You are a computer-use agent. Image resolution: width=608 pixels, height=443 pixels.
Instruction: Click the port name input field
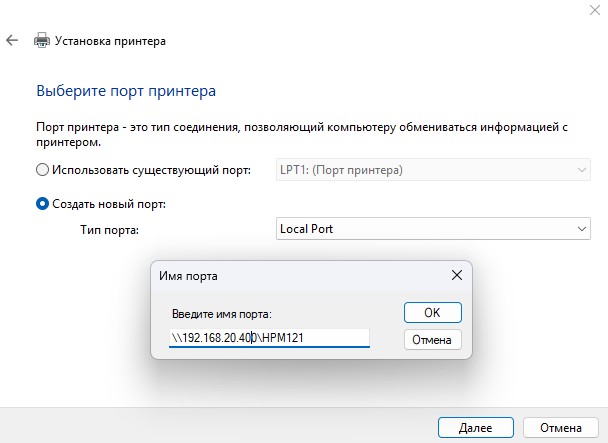[x=269, y=338]
